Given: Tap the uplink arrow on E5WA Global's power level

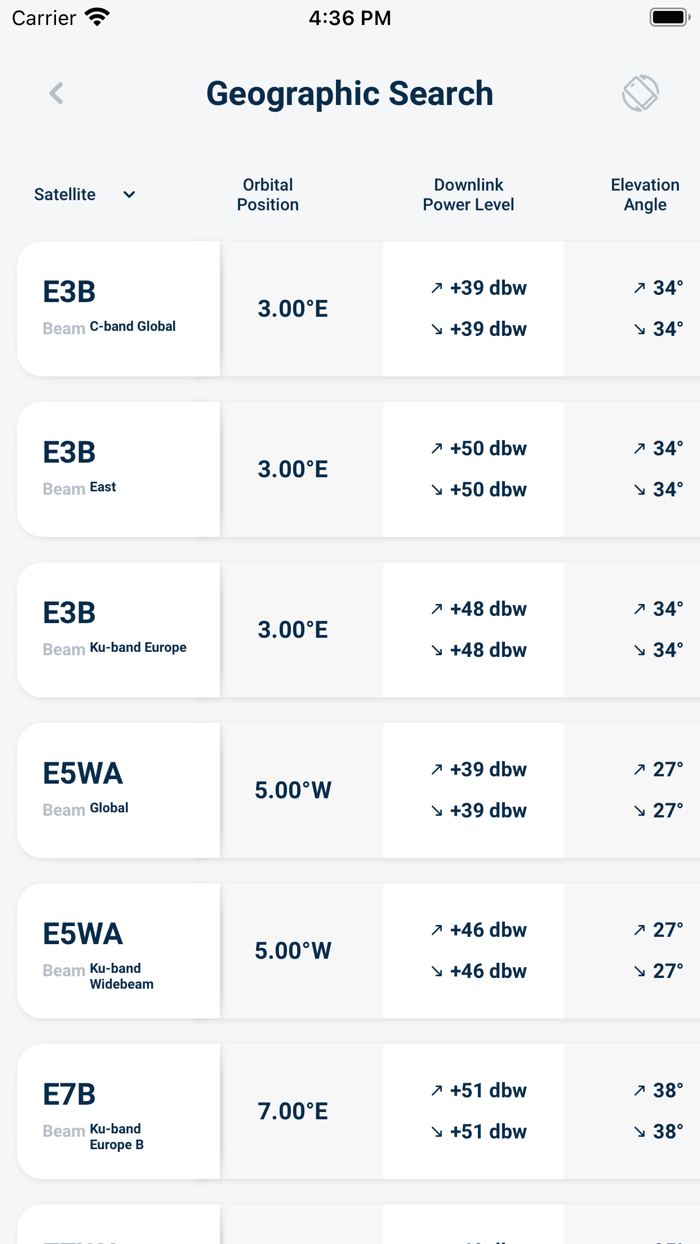Looking at the screenshot, I should pyautogui.click(x=436, y=769).
